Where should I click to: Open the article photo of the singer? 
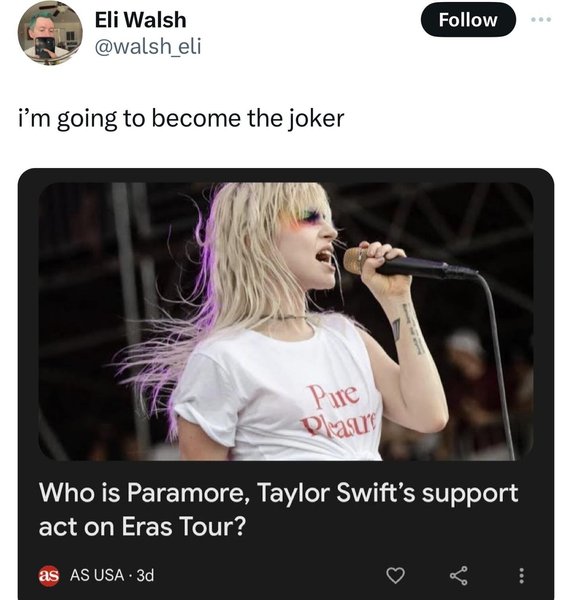[x=286, y=321]
